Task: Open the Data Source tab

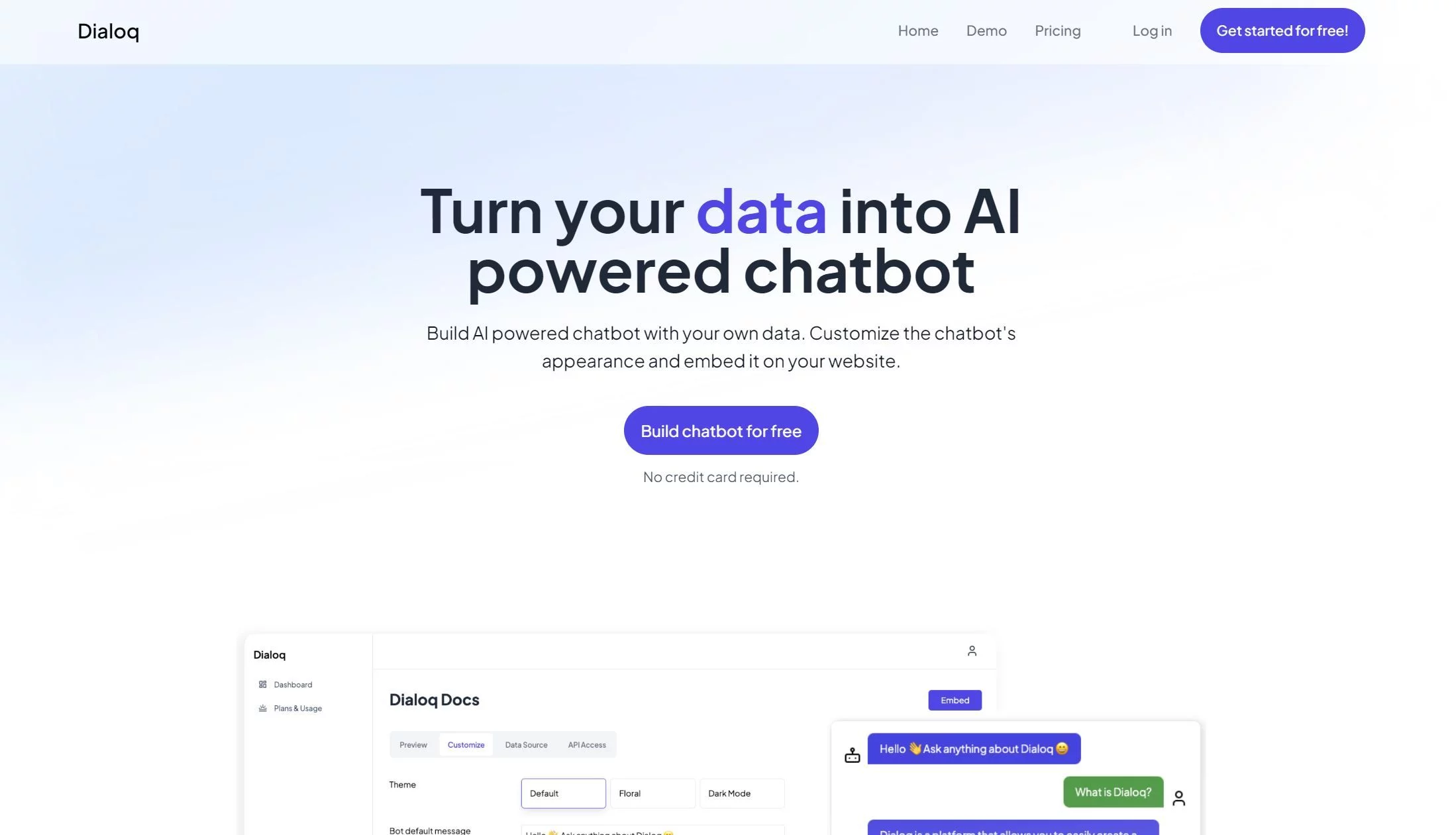Action: tap(525, 744)
